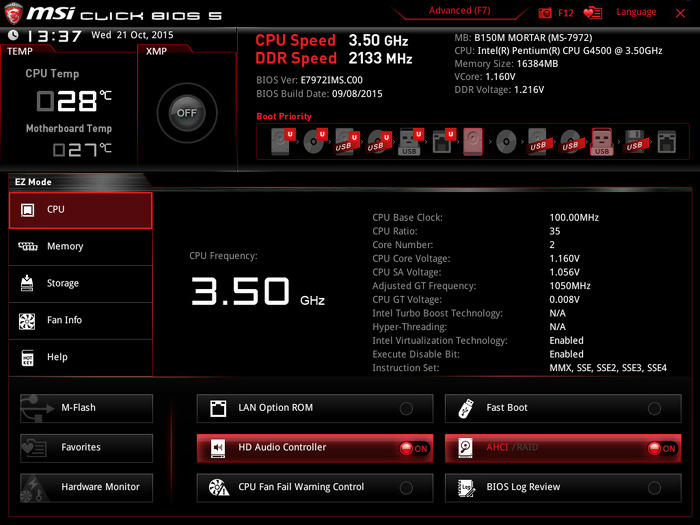Switch to Advanced (F7) mode
The height and width of the screenshot is (525, 700).
click(459, 11)
